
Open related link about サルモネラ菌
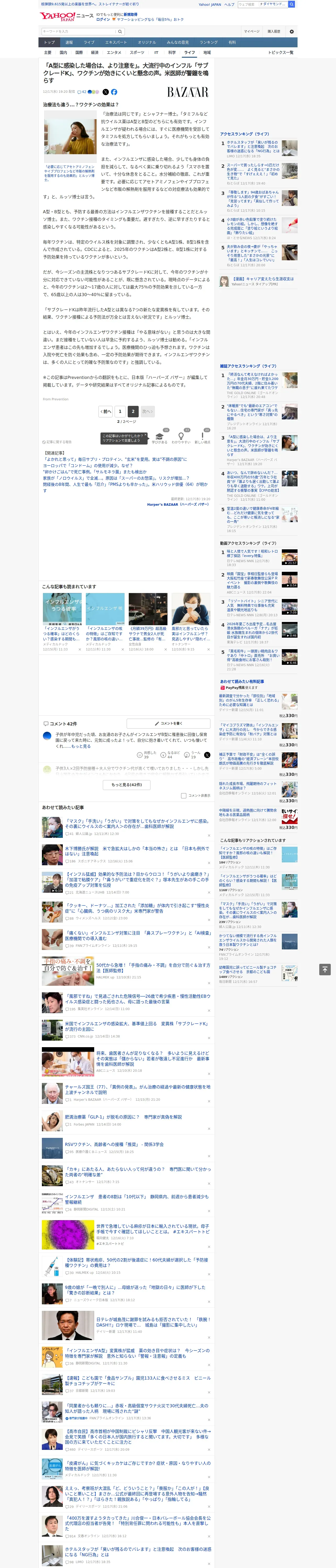tap(94, 472)
